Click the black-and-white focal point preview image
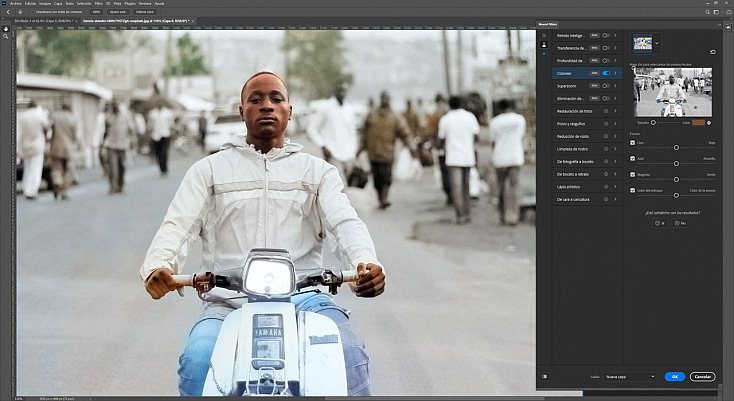 pos(673,92)
